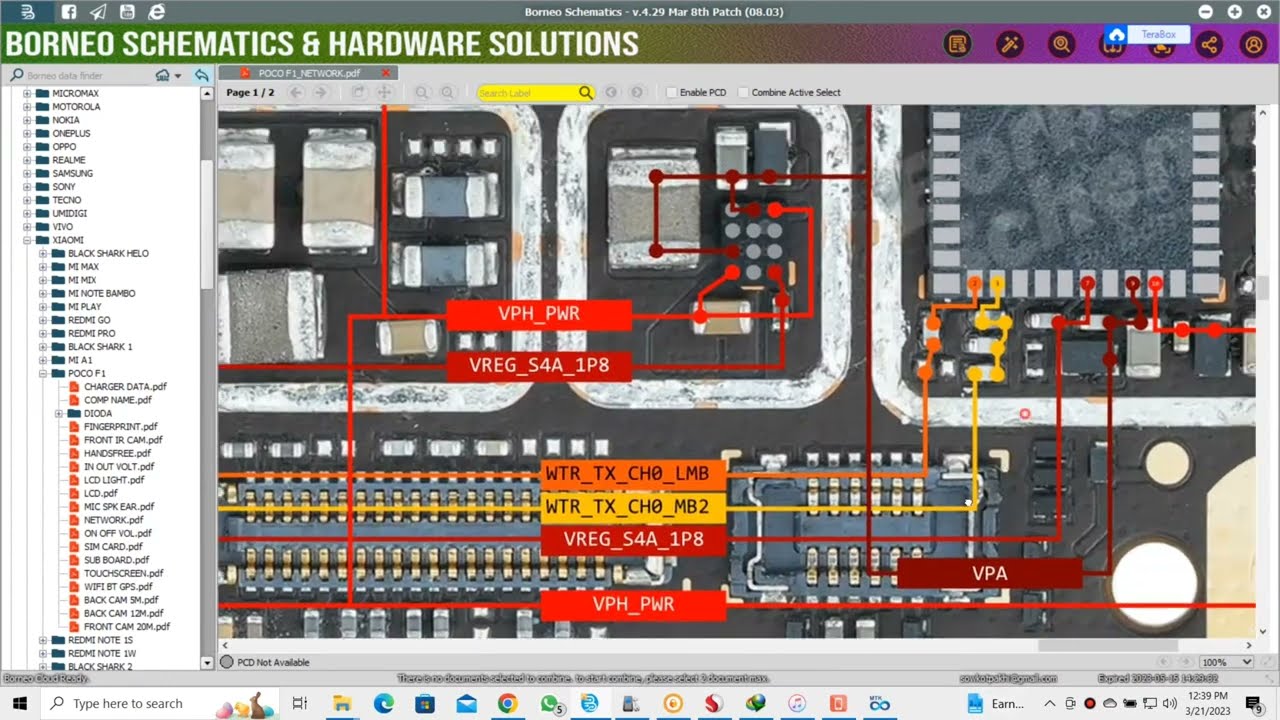The height and width of the screenshot is (720, 1280).
Task: Open WhatsApp from taskbar
Action: [x=549, y=703]
